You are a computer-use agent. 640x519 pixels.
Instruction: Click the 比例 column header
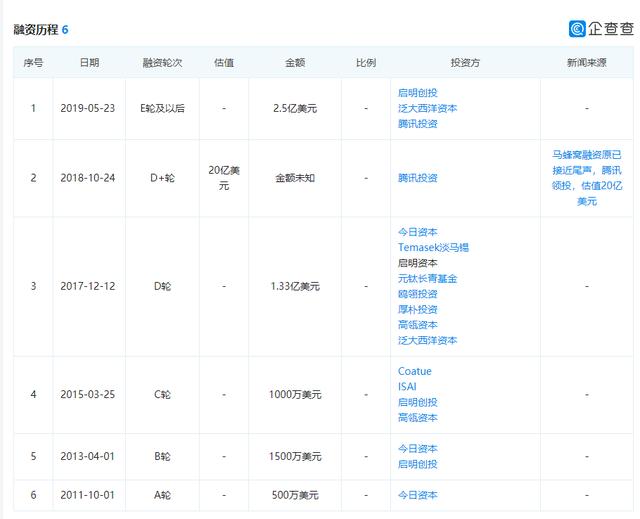tap(366, 63)
